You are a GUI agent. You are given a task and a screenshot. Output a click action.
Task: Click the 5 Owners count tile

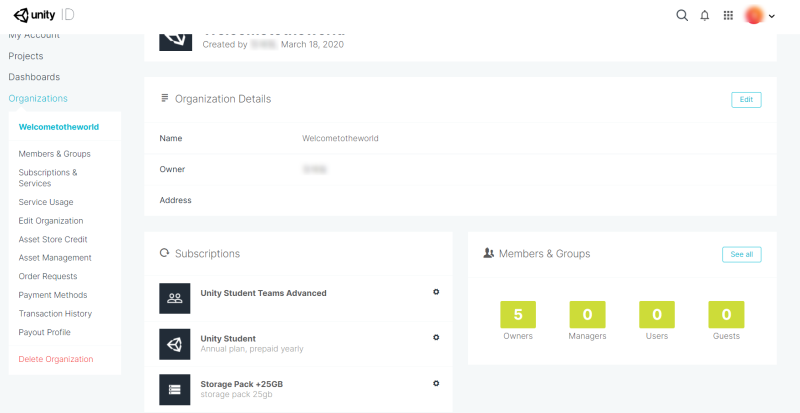pos(518,314)
